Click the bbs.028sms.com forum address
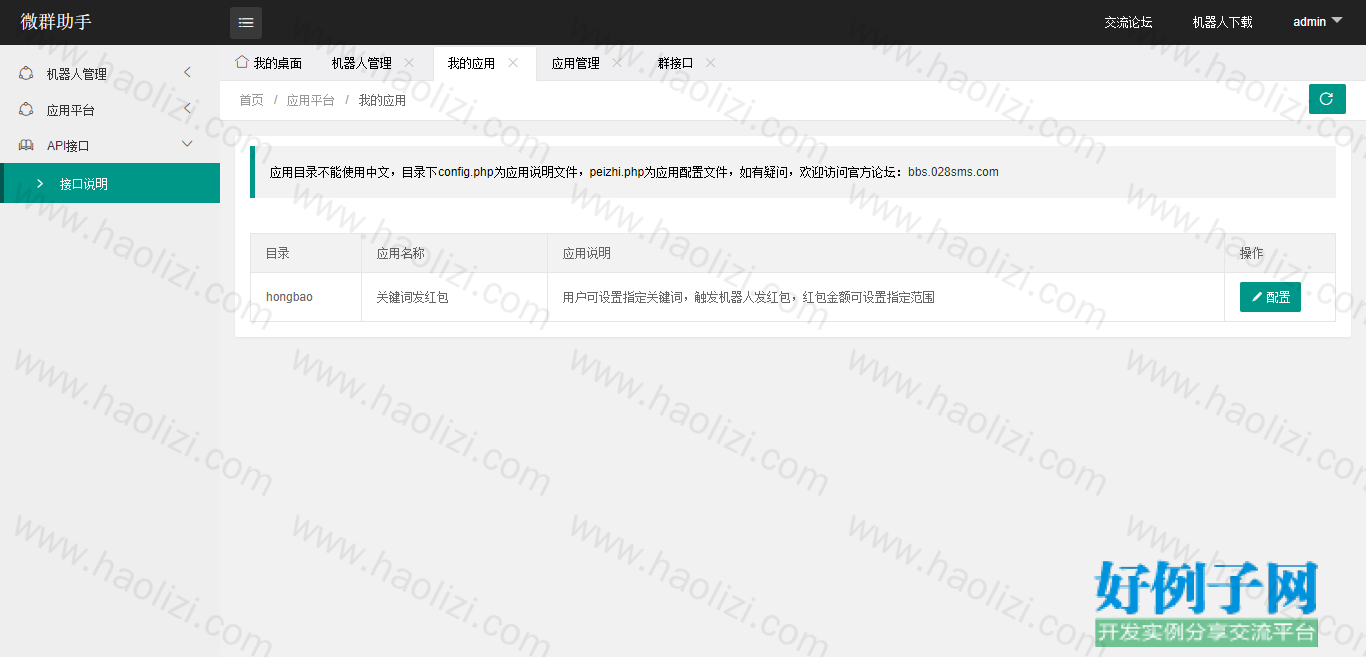Screen dimensions: 1366x657 [x=953, y=172]
